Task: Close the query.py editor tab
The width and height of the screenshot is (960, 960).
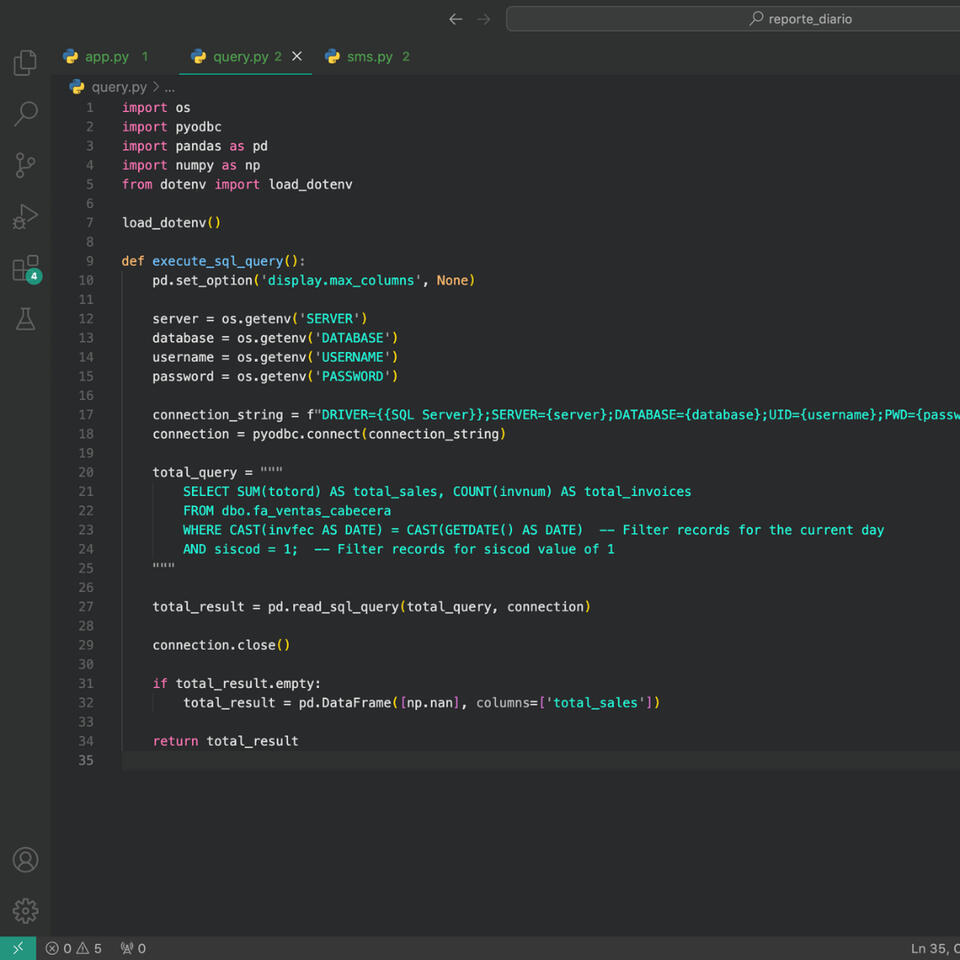Action: click(x=297, y=57)
